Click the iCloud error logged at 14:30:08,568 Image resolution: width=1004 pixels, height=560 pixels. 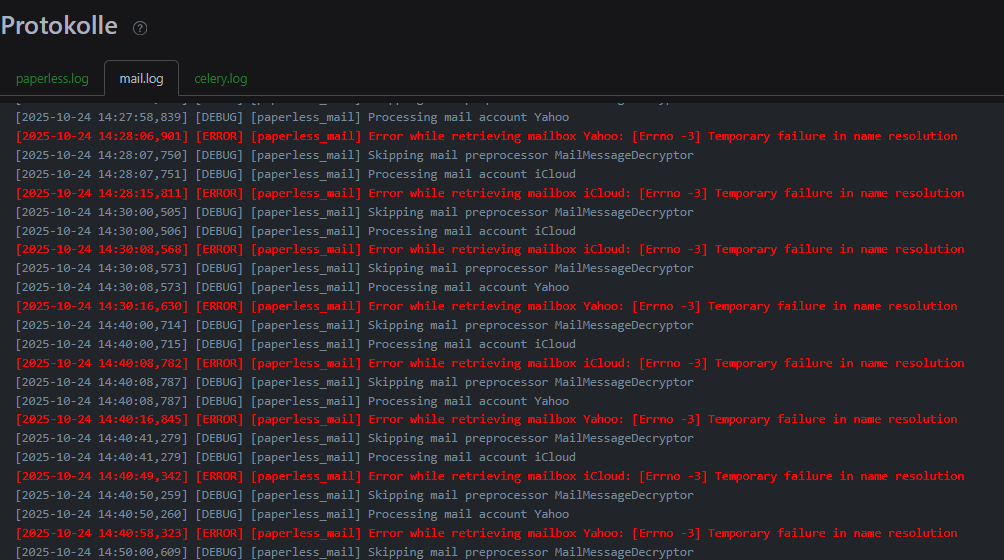point(490,249)
